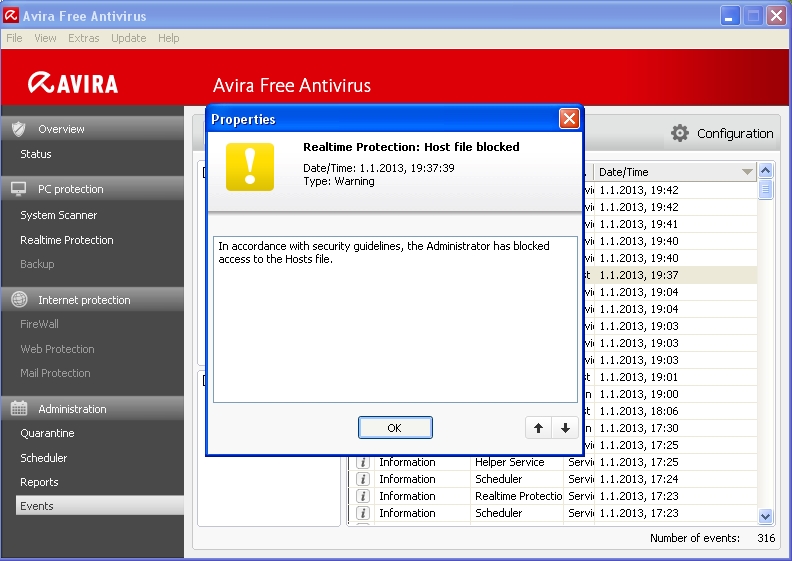Open Quarantine section
This screenshot has height=561, width=792.
[47, 433]
